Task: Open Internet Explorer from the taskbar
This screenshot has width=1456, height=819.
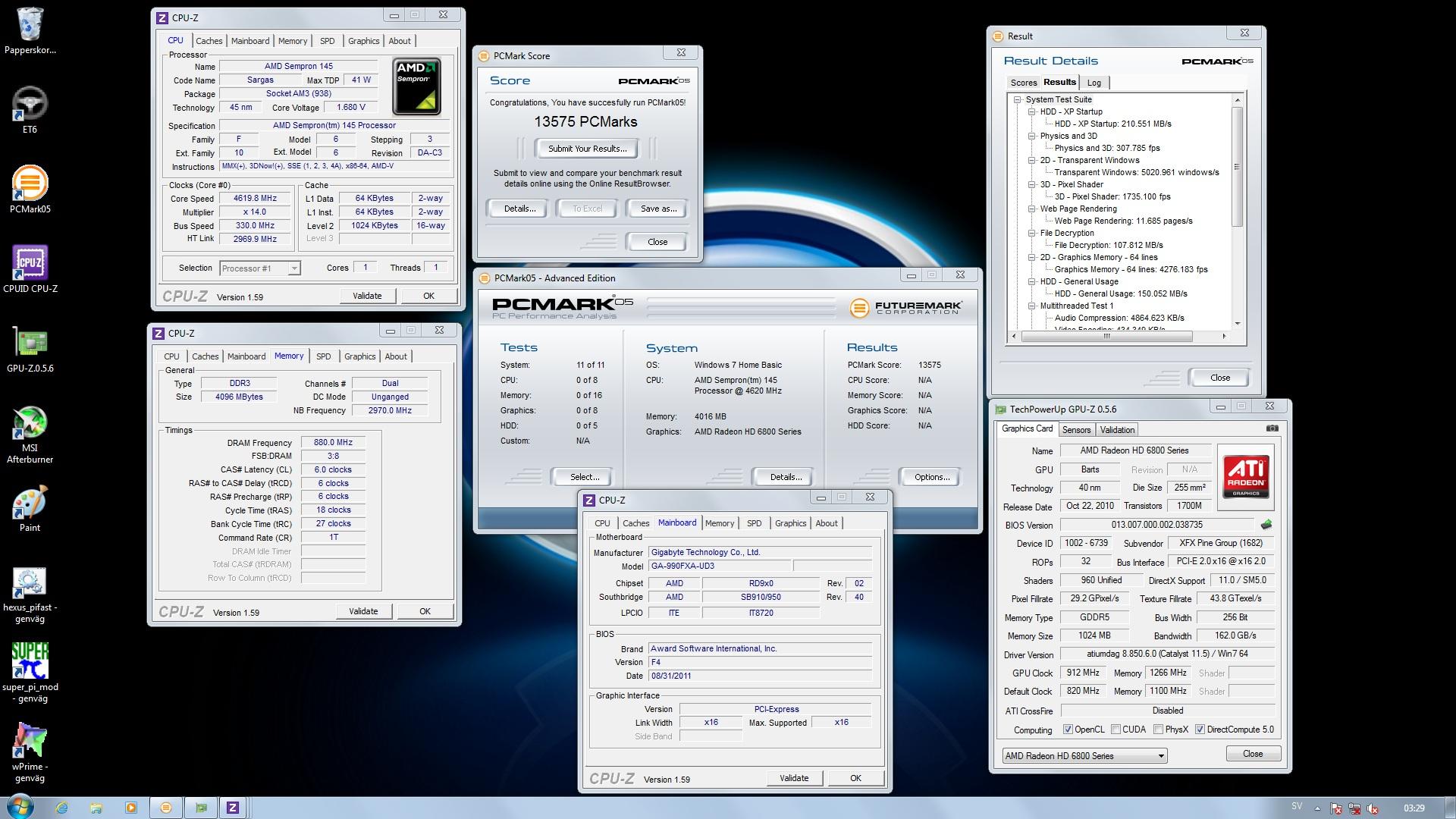Action: click(x=61, y=808)
